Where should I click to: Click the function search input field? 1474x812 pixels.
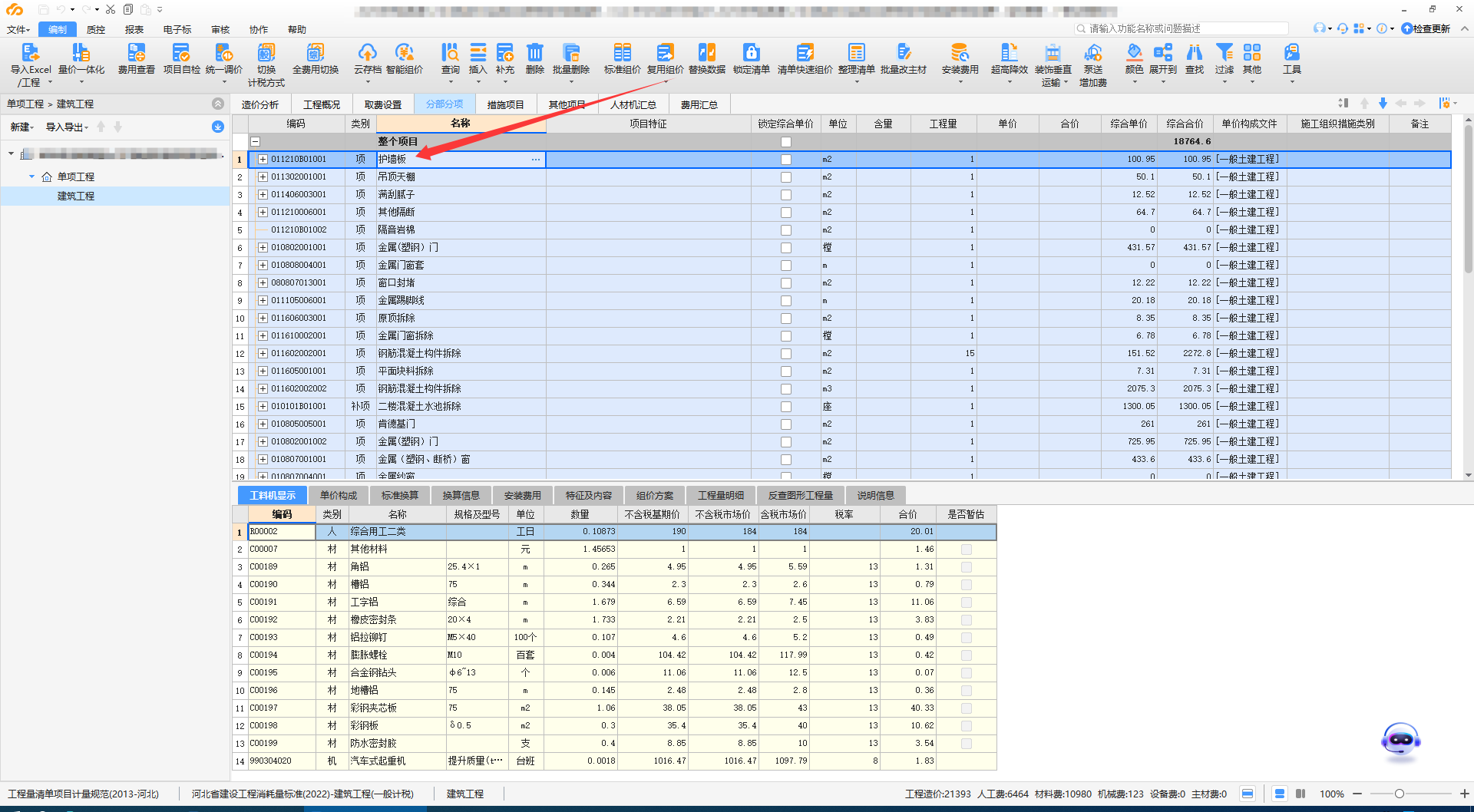(x=1182, y=28)
